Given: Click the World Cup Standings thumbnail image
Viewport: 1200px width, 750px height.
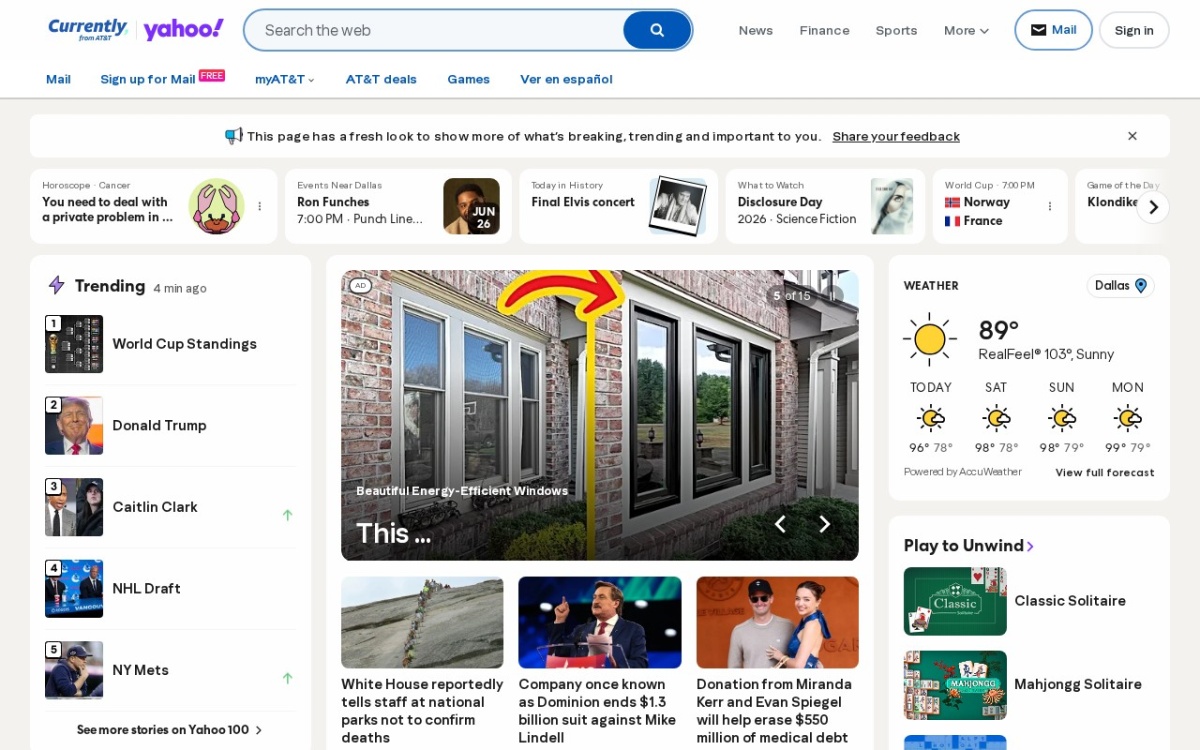Looking at the screenshot, I should click(74, 344).
